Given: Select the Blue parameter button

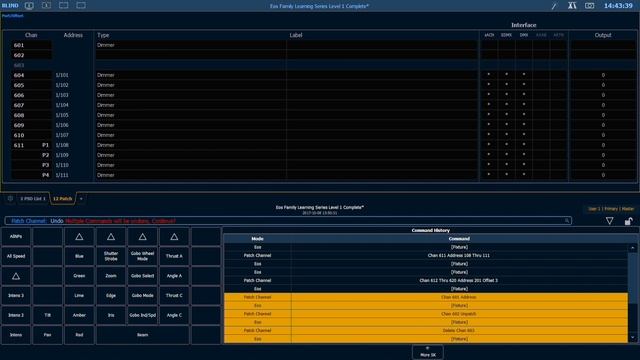Looking at the screenshot, I should coord(79,256).
